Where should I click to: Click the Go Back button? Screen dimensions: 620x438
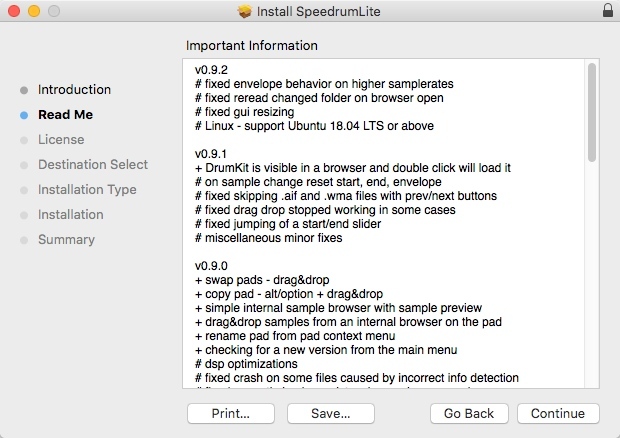pyautogui.click(x=469, y=413)
